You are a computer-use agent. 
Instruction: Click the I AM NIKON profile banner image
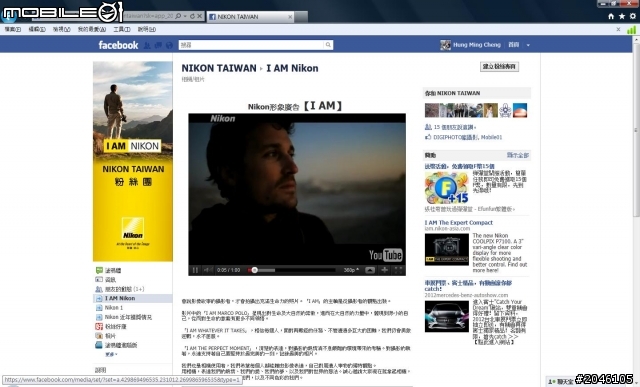coord(133,161)
